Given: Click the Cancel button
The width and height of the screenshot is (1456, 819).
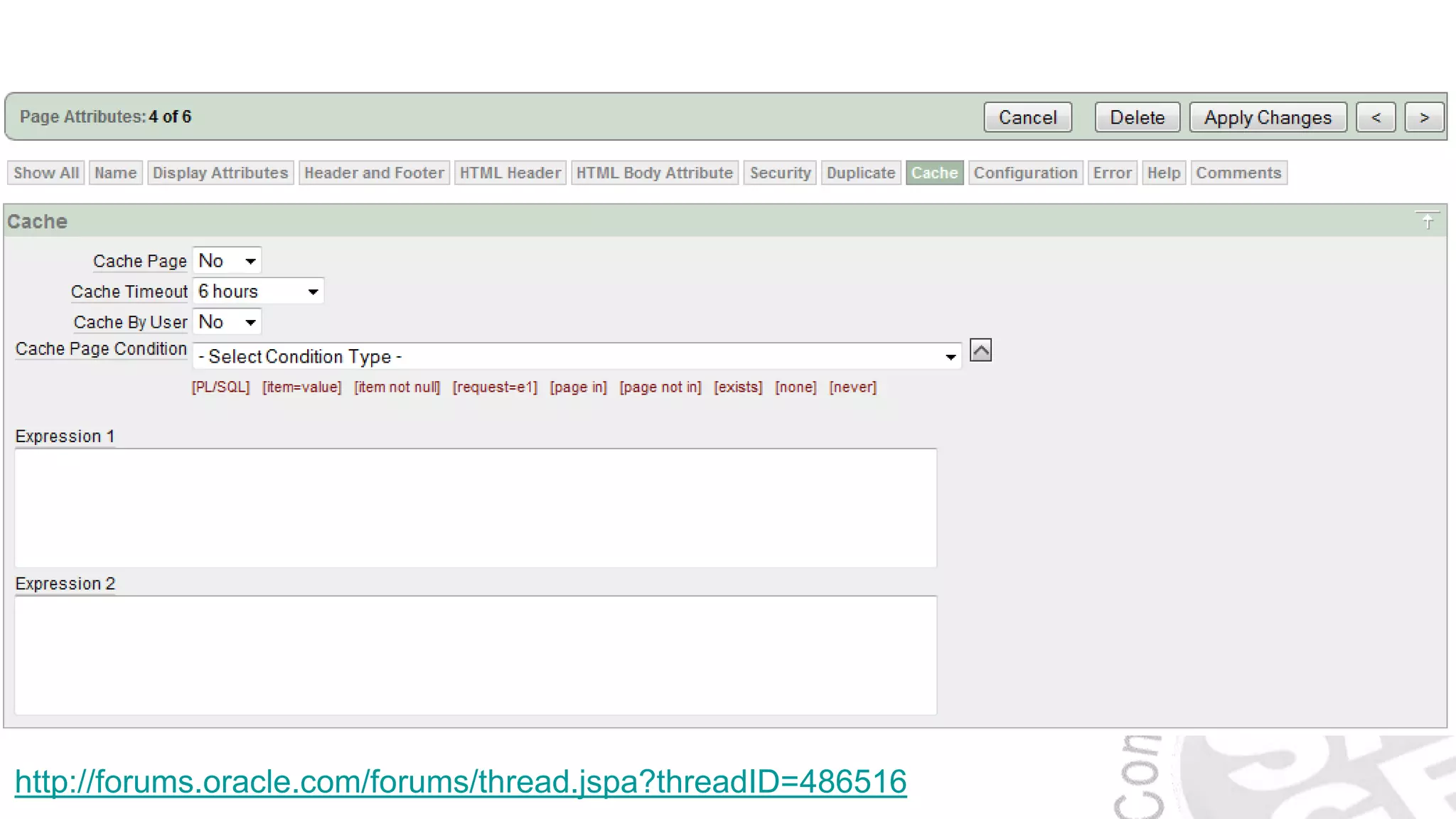Looking at the screenshot, I should click(1027, 117).
